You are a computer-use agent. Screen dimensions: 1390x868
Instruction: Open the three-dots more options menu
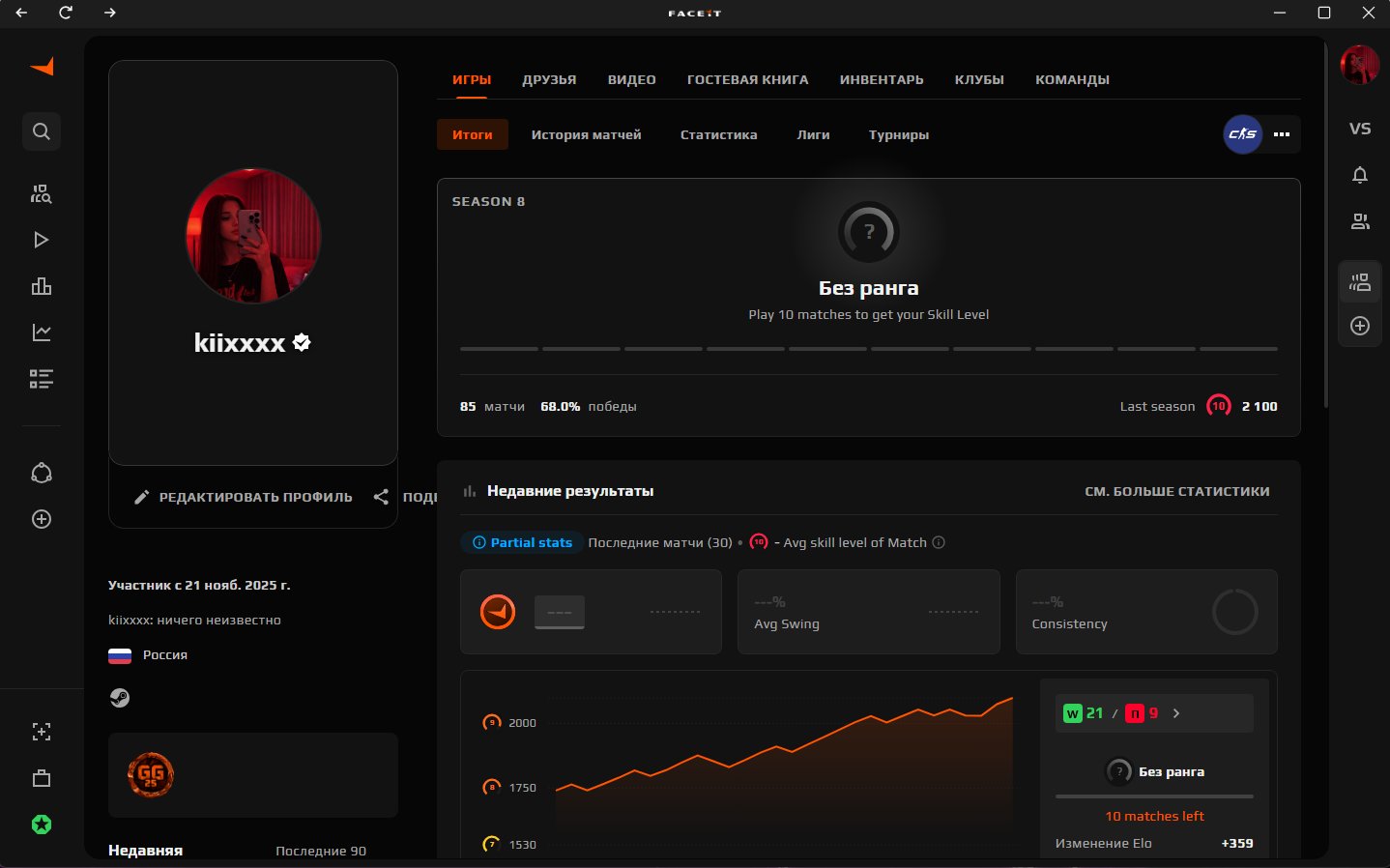tap(1282, 134)
